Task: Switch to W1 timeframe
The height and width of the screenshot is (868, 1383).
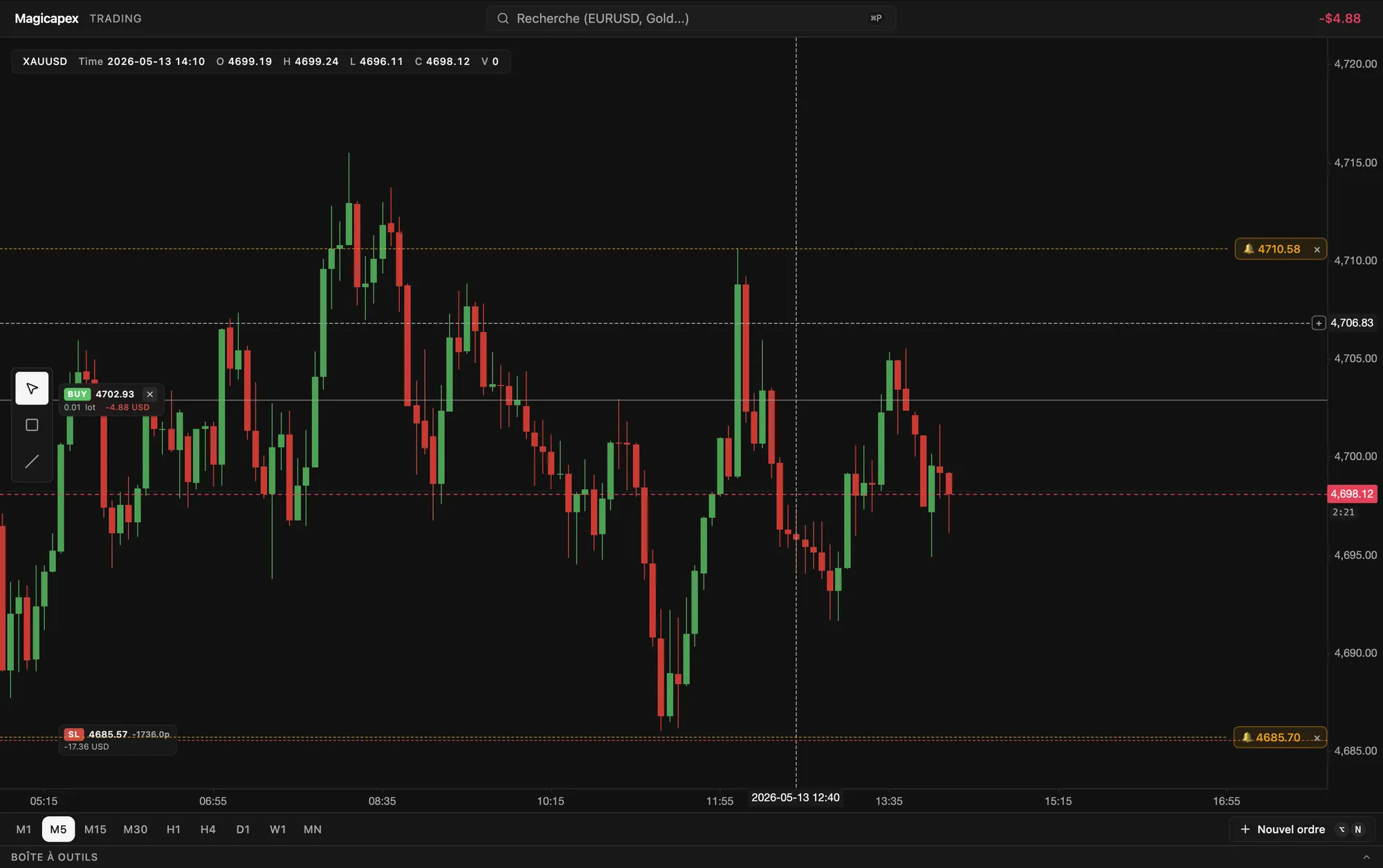Action: pyautogui.click(x=278, y=829)
